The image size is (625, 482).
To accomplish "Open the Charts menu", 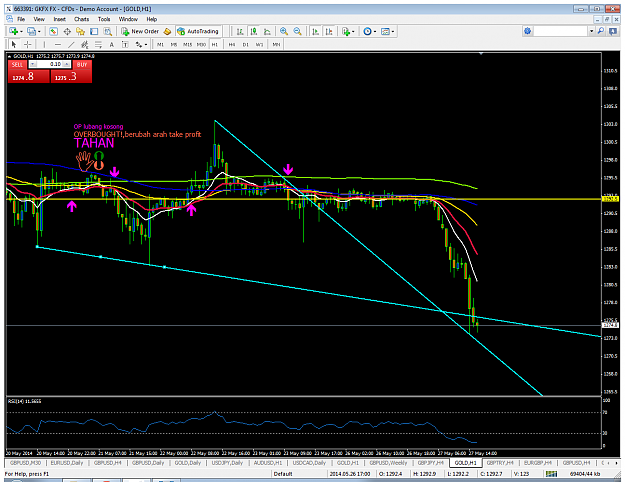I will 81,19.
